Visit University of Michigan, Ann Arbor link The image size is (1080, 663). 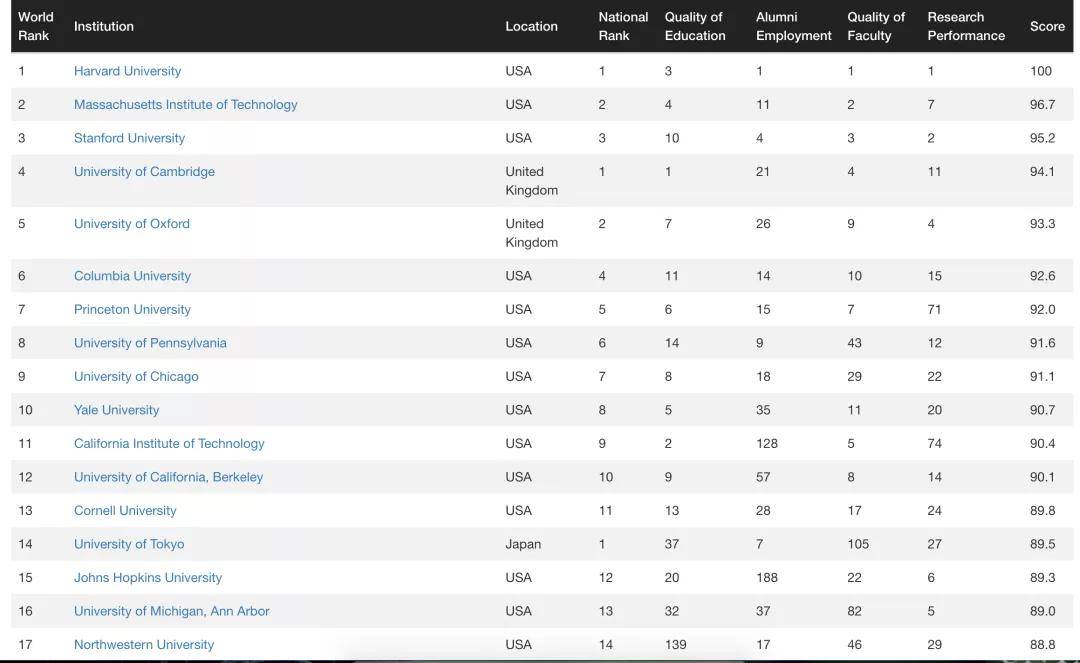171,611
